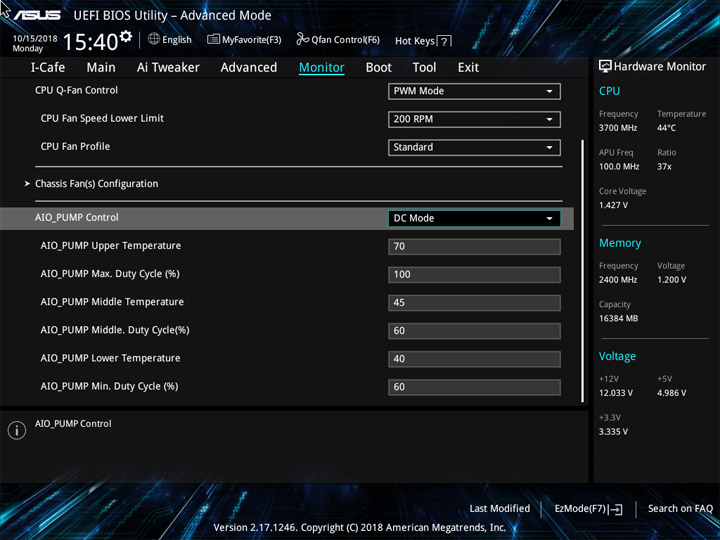Click AIO_PUMP Middle Temperature field

click(474, 303)
